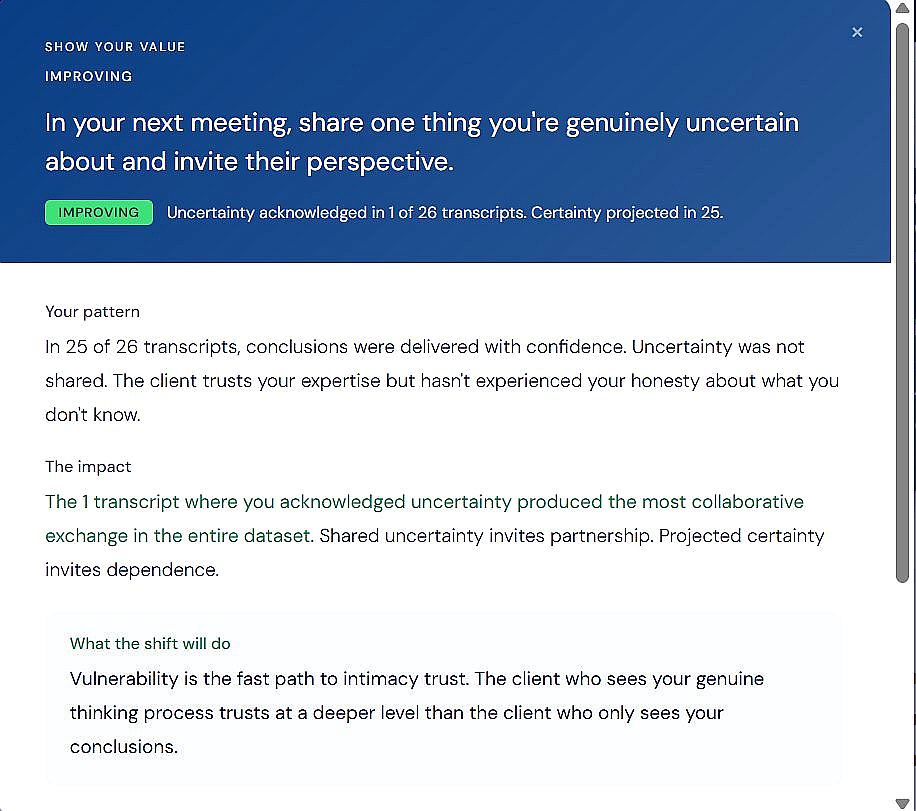Click the transcript statistics line beside the badge
The image size is (916, 811).
click(444, 213)
